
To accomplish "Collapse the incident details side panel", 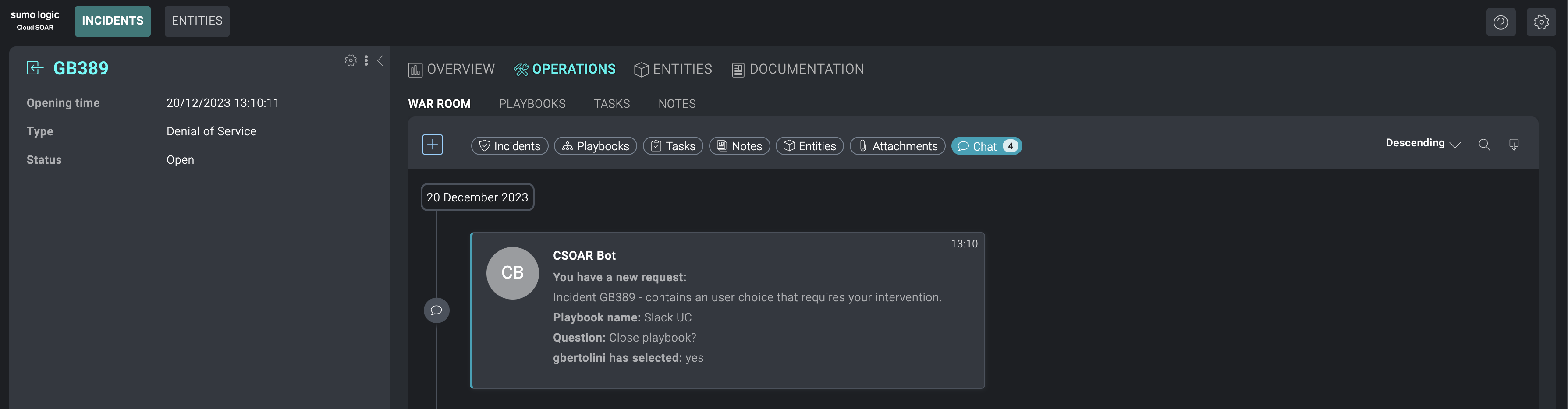I will 380,60.
